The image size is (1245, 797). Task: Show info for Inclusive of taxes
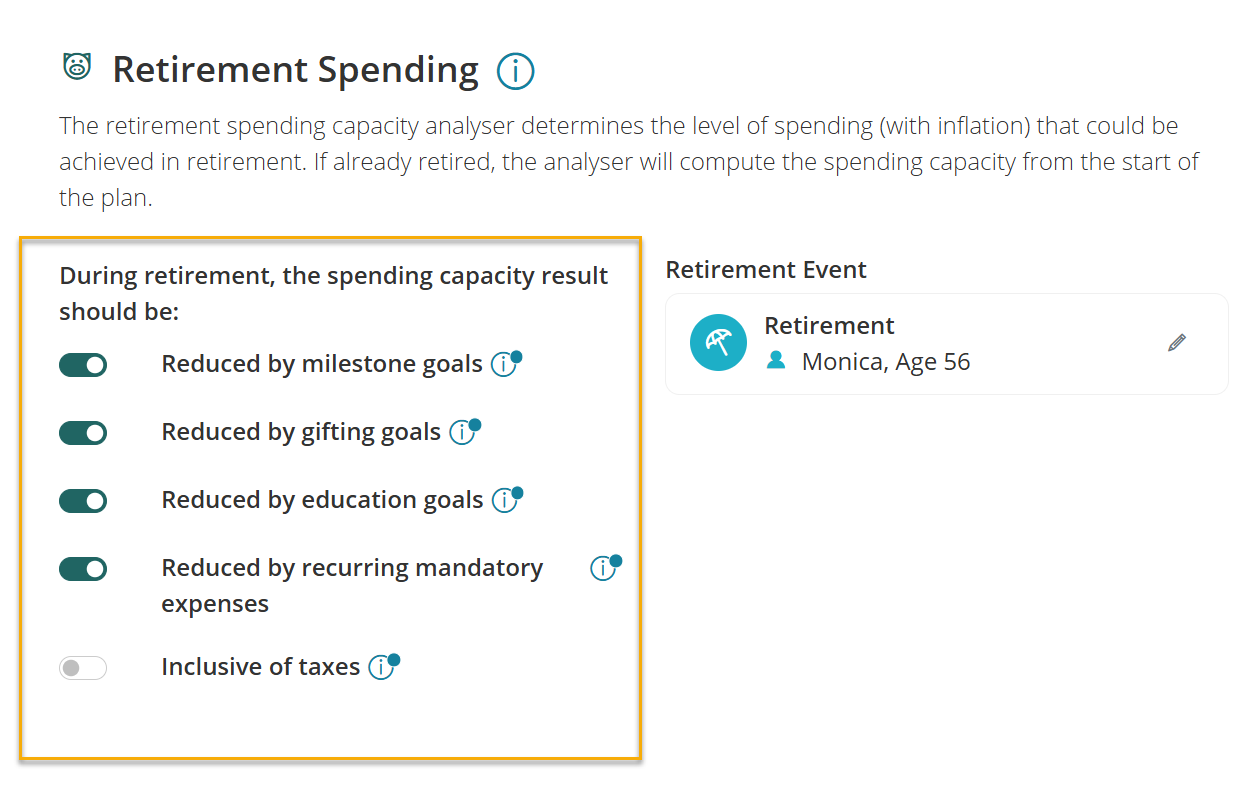click(381, 667)
